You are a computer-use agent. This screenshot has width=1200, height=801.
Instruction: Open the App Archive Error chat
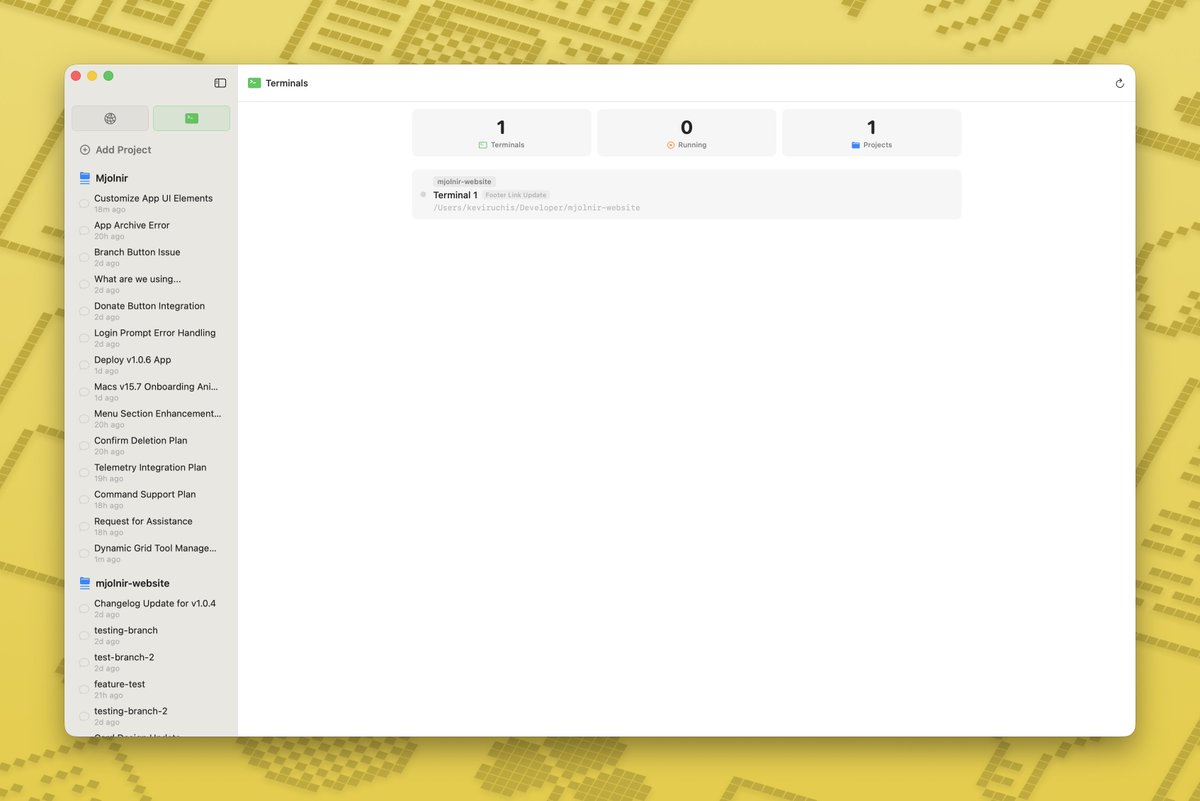tap(153, 230)
